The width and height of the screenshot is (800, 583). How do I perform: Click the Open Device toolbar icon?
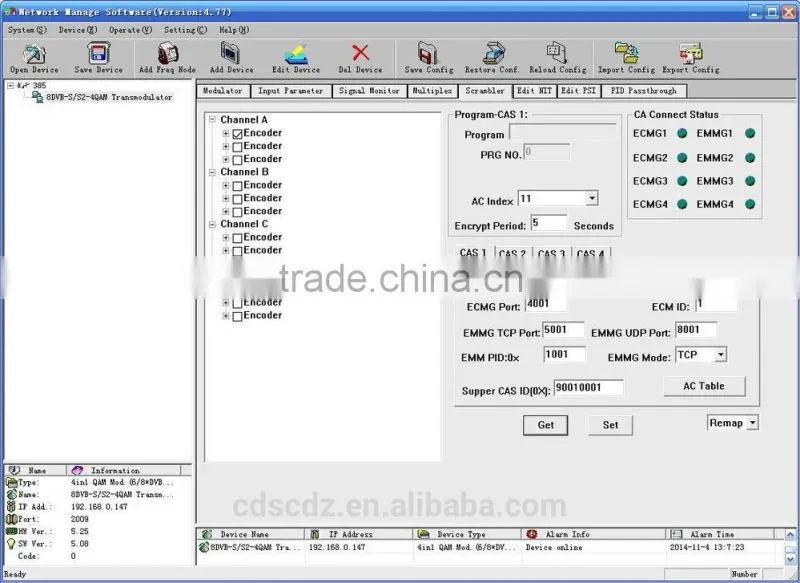[34, 54]
